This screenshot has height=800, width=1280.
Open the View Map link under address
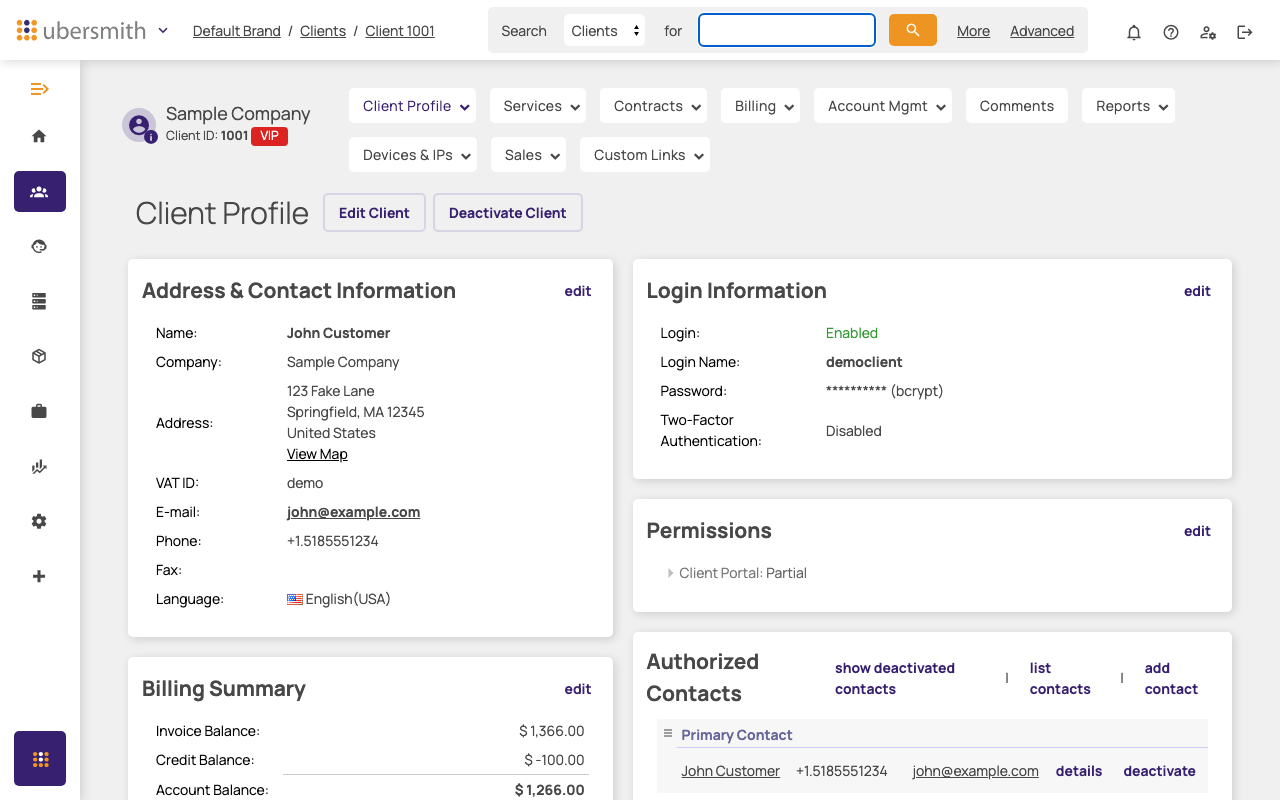point(317,454)
